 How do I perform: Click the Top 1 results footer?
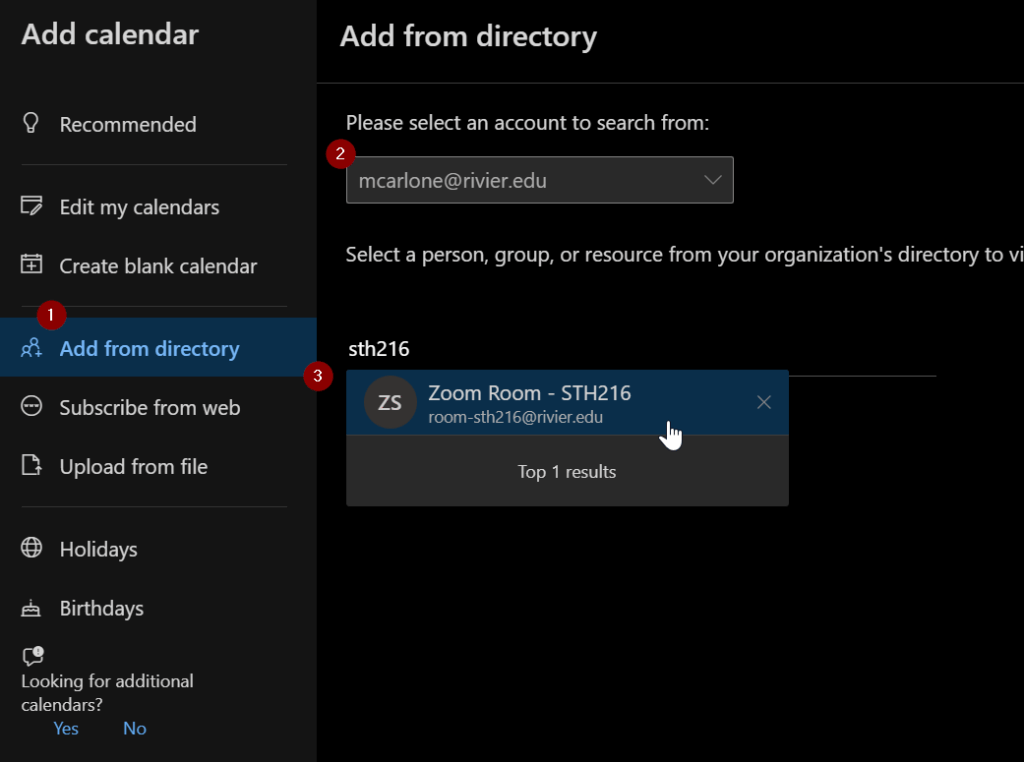coord(567,472)
